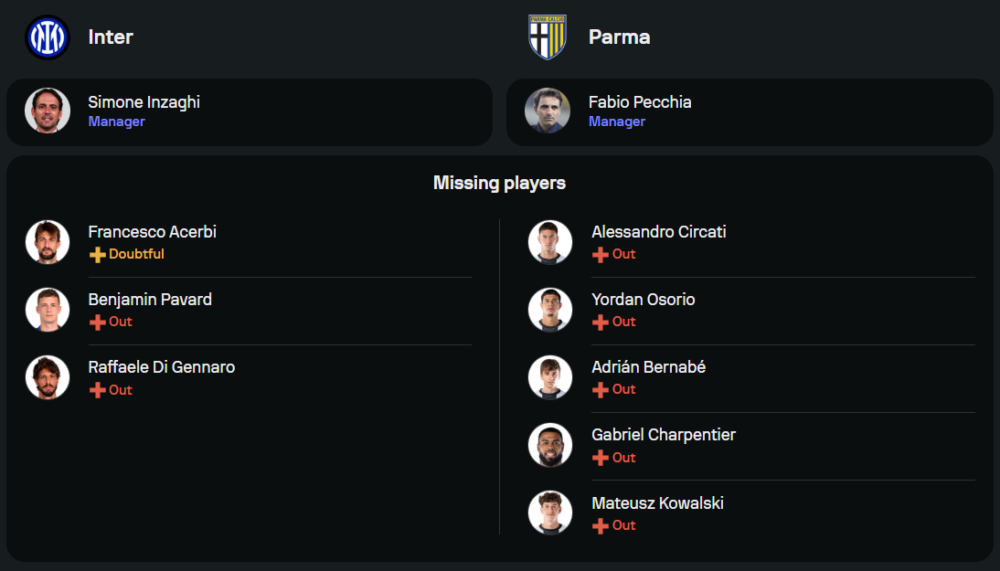Click the Missing players section heading

(499, 183)
